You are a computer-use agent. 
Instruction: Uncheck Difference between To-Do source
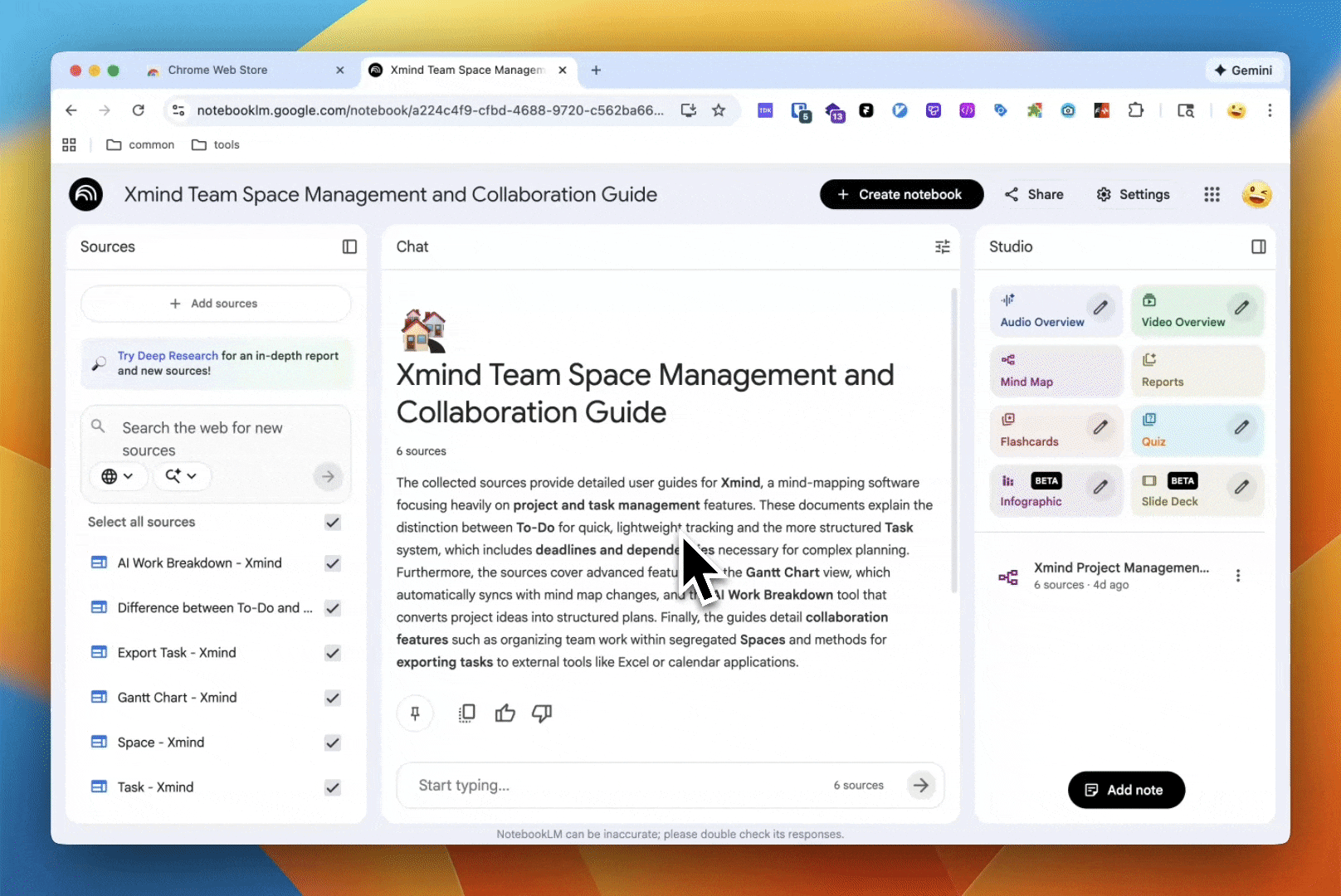tap(333, 608)
